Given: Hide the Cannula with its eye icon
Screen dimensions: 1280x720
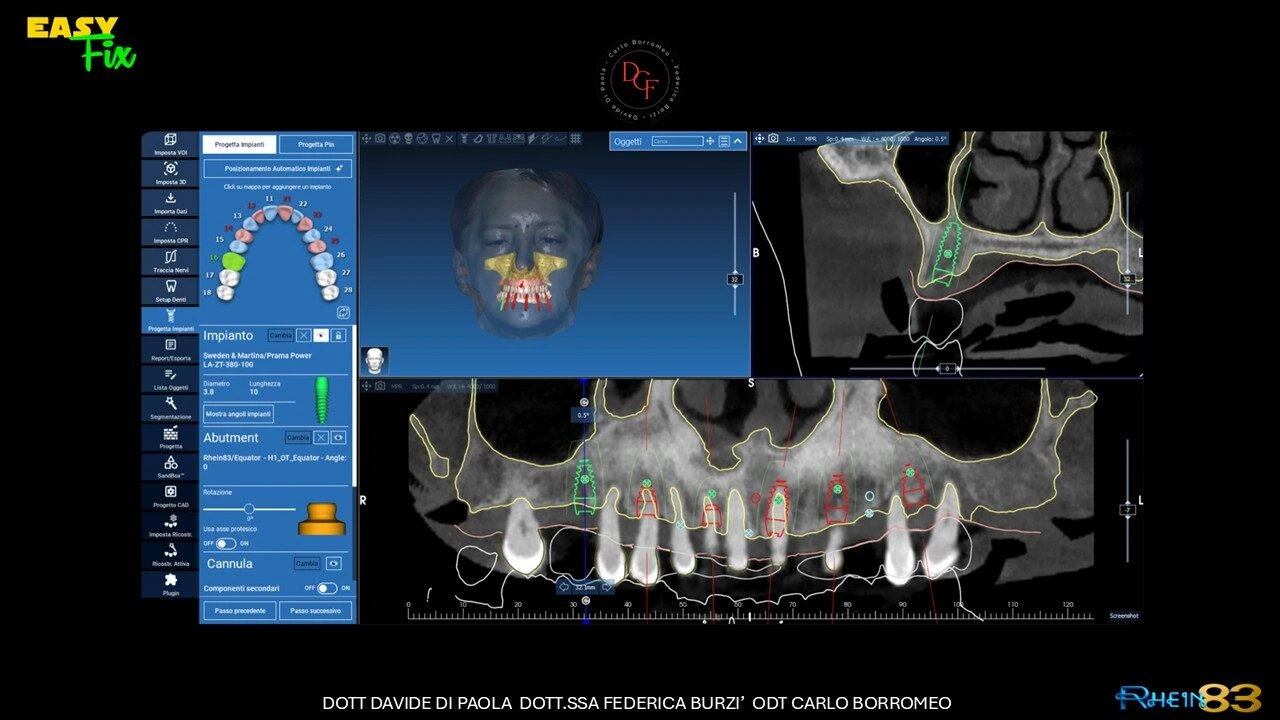Looking at the screenshot, I should pyautogui.click(x=334, y=563).
